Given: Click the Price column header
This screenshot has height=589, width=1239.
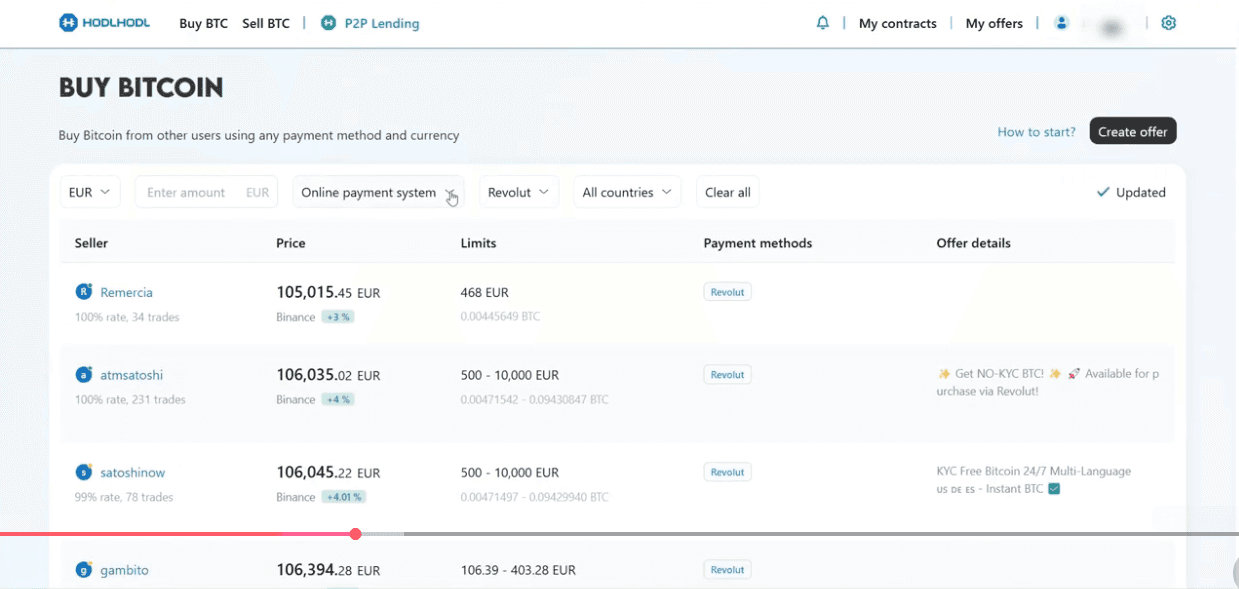Looking at the screenshot, I should tap(291, 243).
